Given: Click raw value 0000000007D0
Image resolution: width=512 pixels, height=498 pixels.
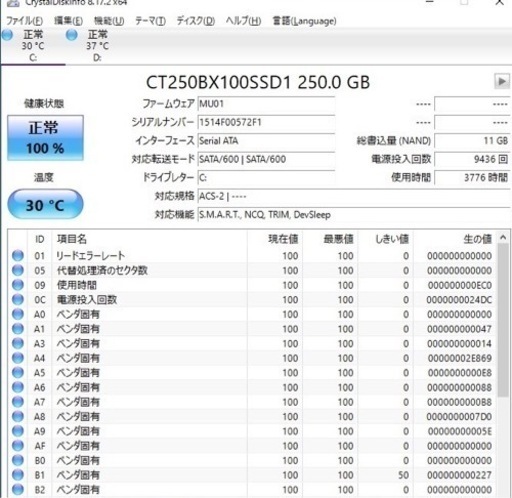Looking at the screenshot, I should pyautogui.click(x=459, y=417).
